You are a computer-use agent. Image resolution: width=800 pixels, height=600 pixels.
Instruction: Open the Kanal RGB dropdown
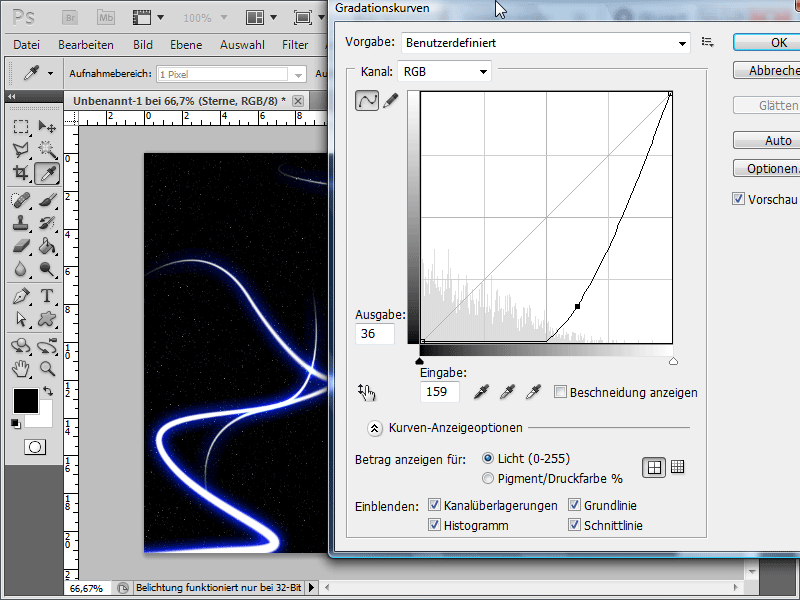[x=444, y=71]
